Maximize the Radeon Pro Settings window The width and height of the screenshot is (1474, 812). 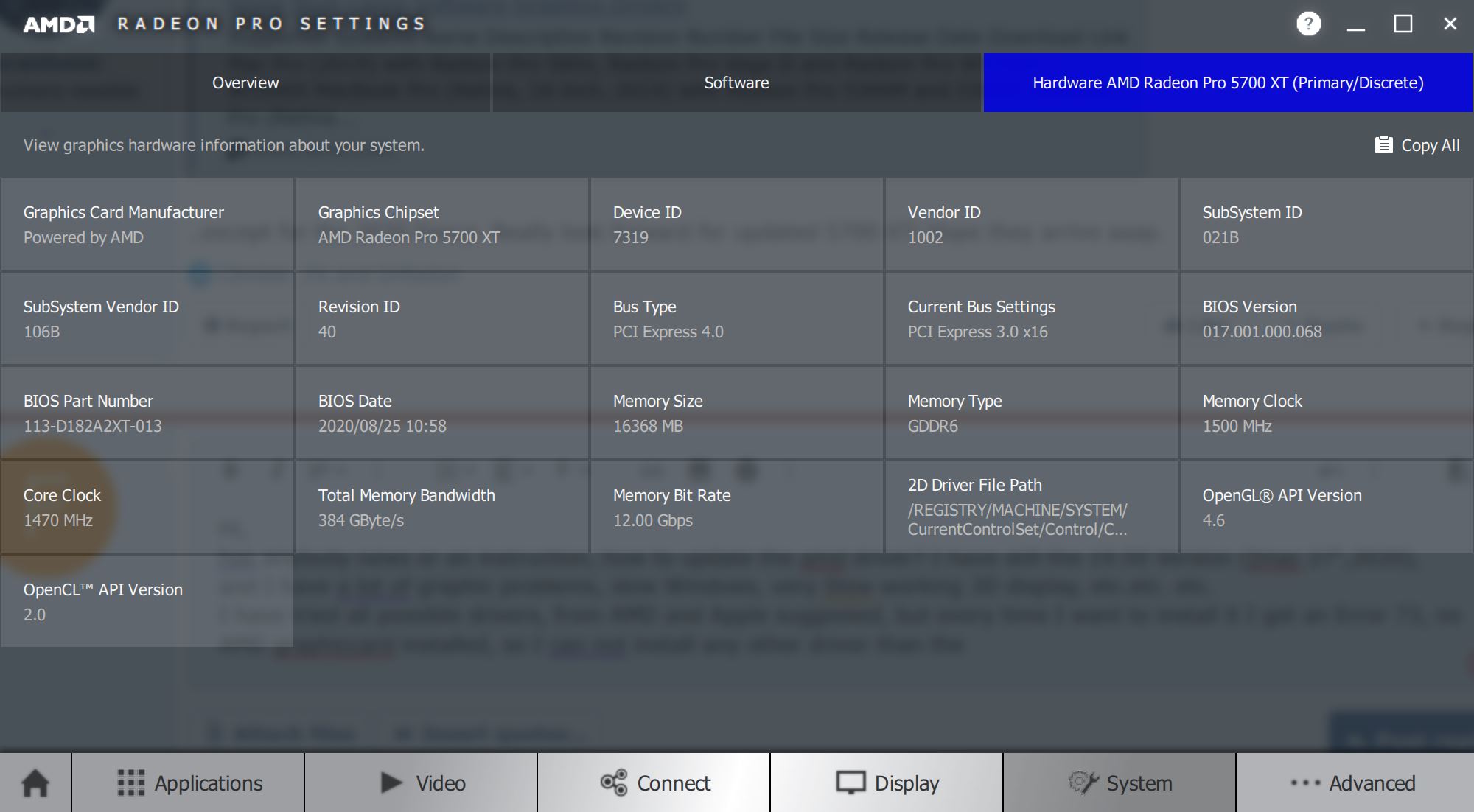tap(1403, 24)
